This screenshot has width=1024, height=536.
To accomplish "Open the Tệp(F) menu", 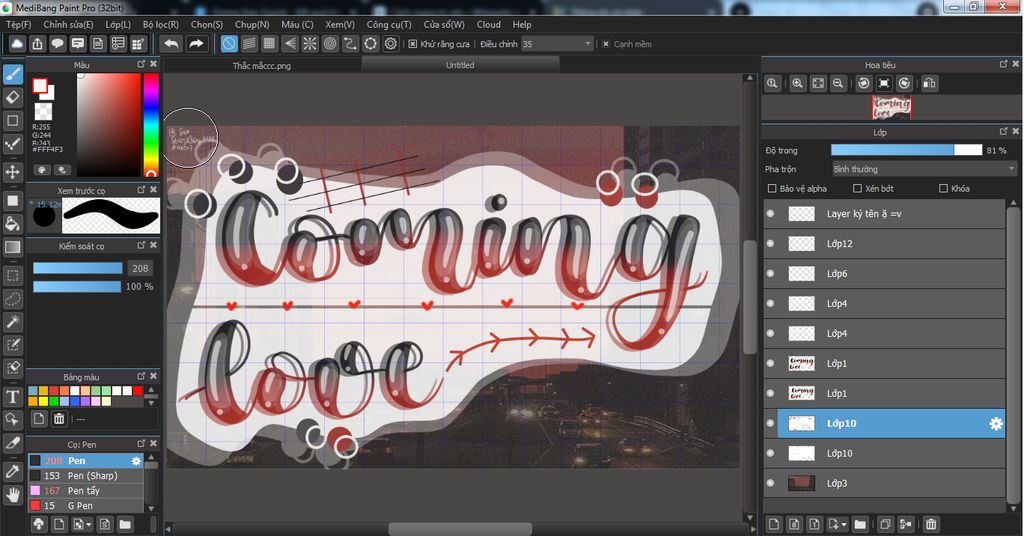I will 18,24.
